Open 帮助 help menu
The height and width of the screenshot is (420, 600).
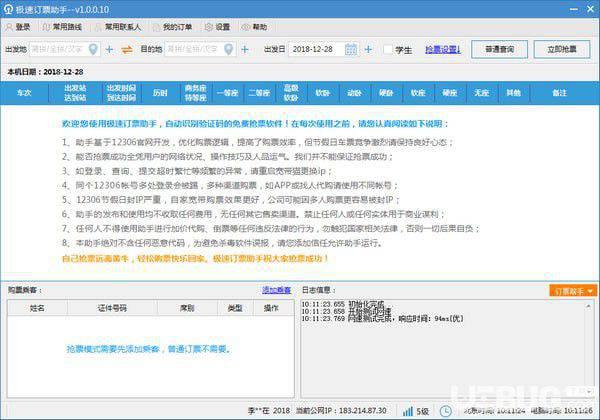[x=254, y=27]
